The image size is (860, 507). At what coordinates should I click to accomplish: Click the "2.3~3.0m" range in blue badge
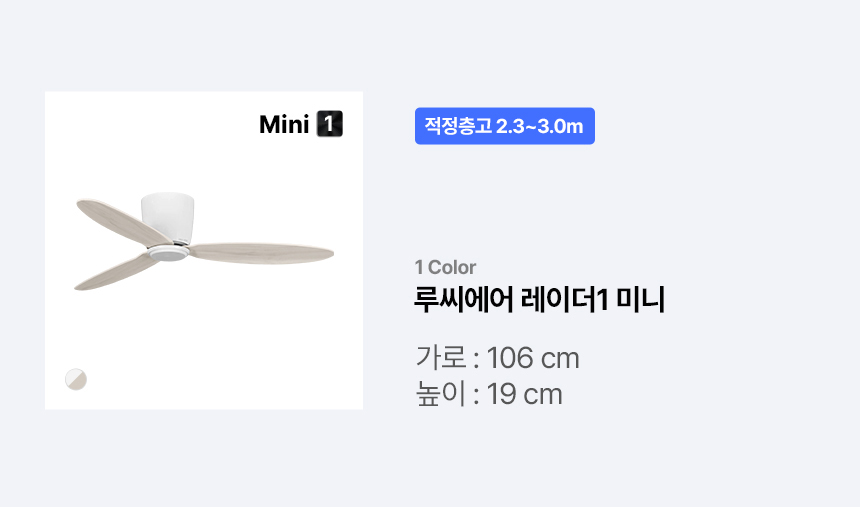(x=539, y=126)
